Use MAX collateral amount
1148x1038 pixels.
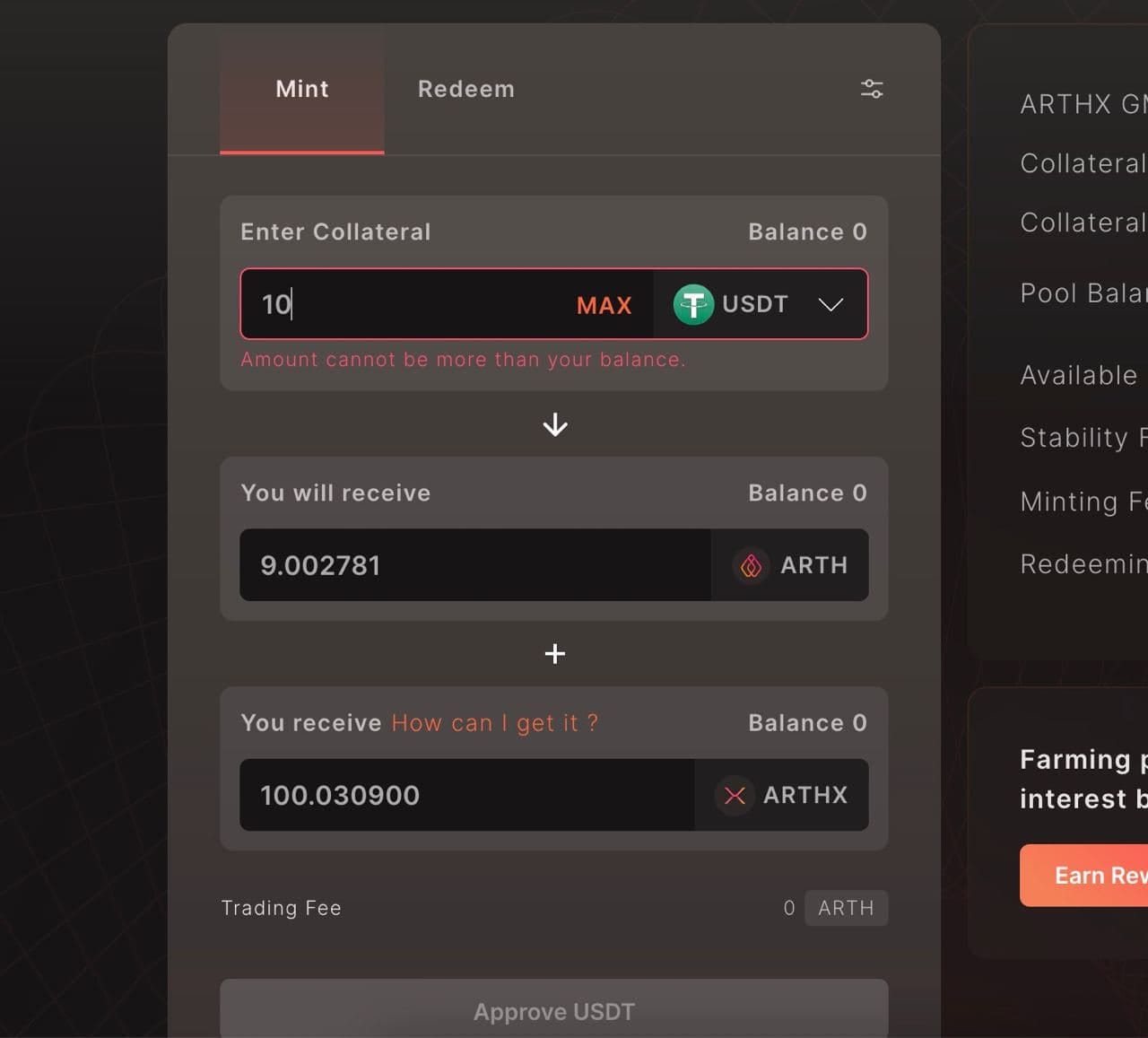pos(604,305)
